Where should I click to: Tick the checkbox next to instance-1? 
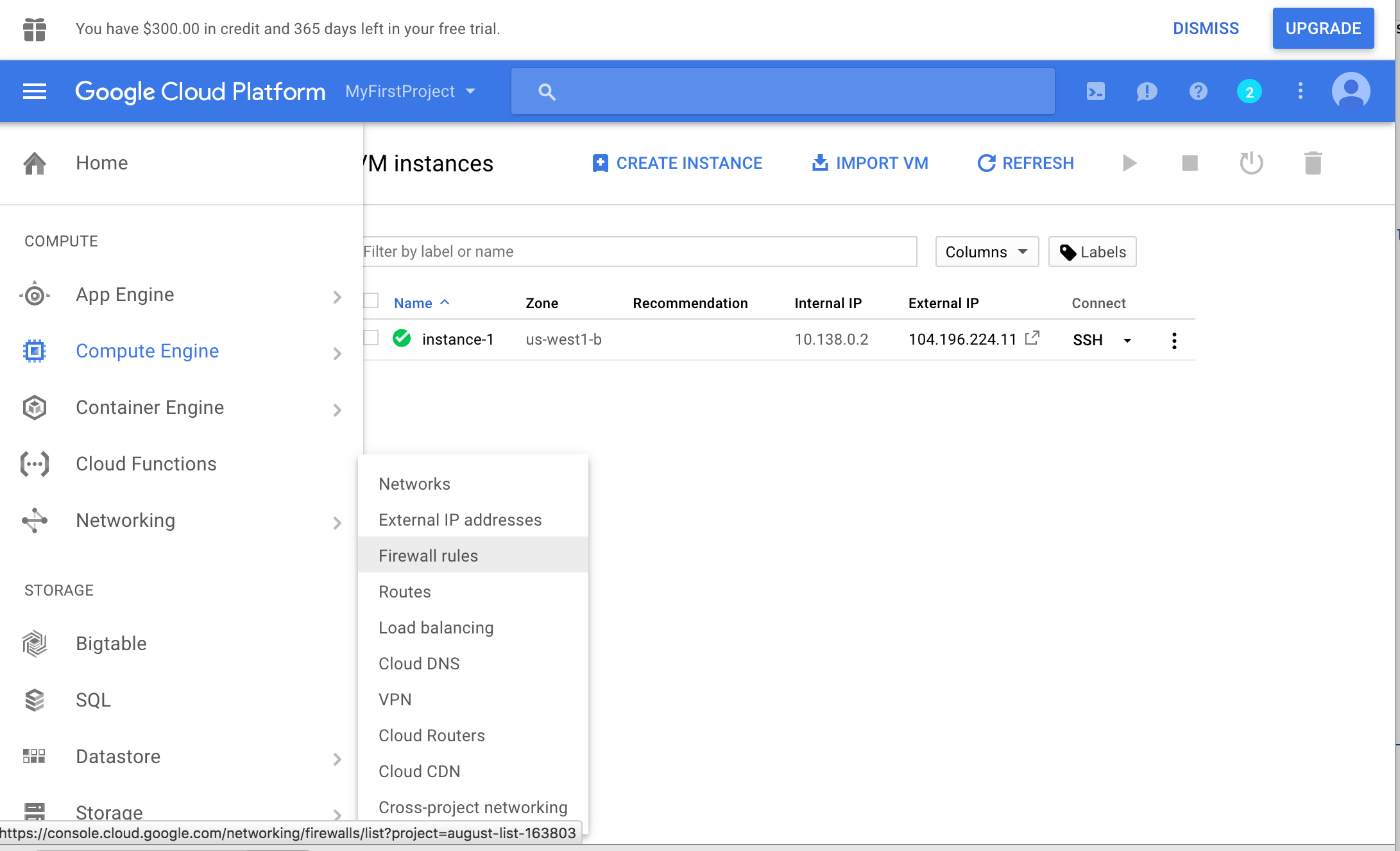coord(371,338)
